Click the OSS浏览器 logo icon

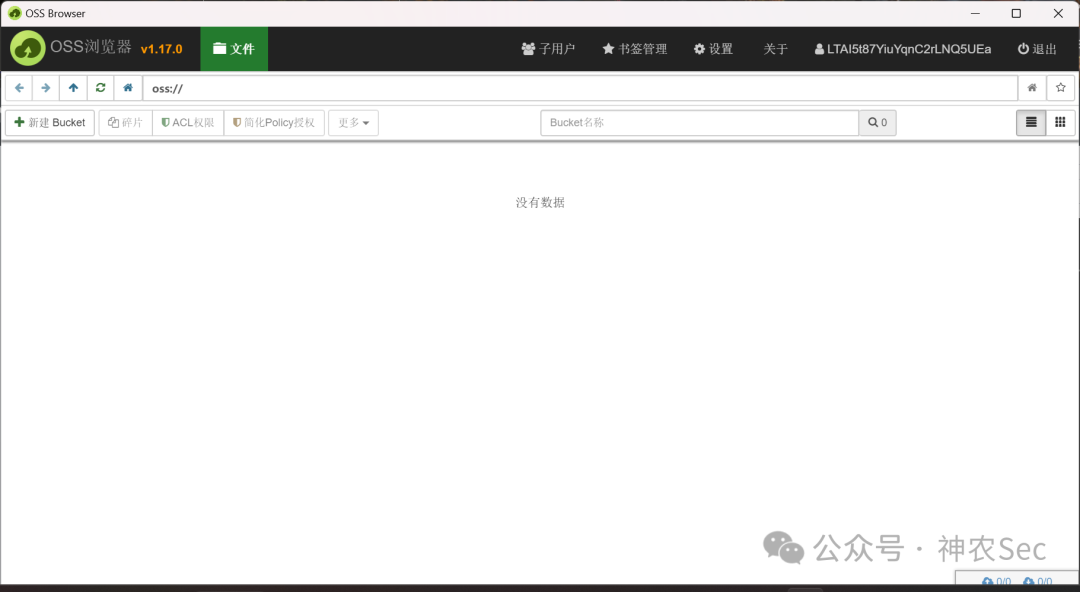28,48
